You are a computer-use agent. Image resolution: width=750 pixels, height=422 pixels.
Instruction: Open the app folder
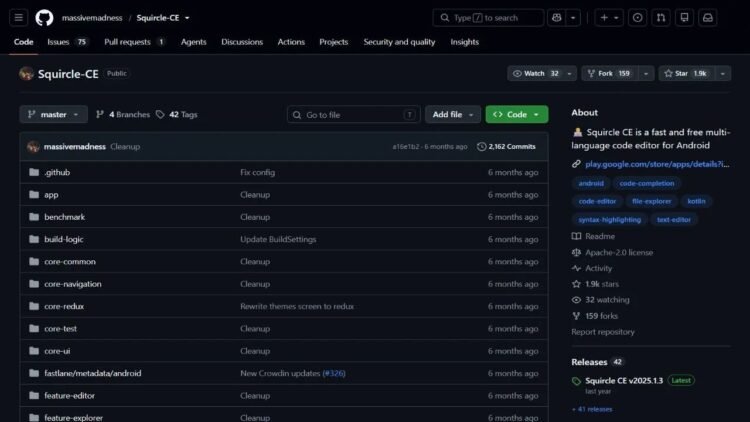51,195
